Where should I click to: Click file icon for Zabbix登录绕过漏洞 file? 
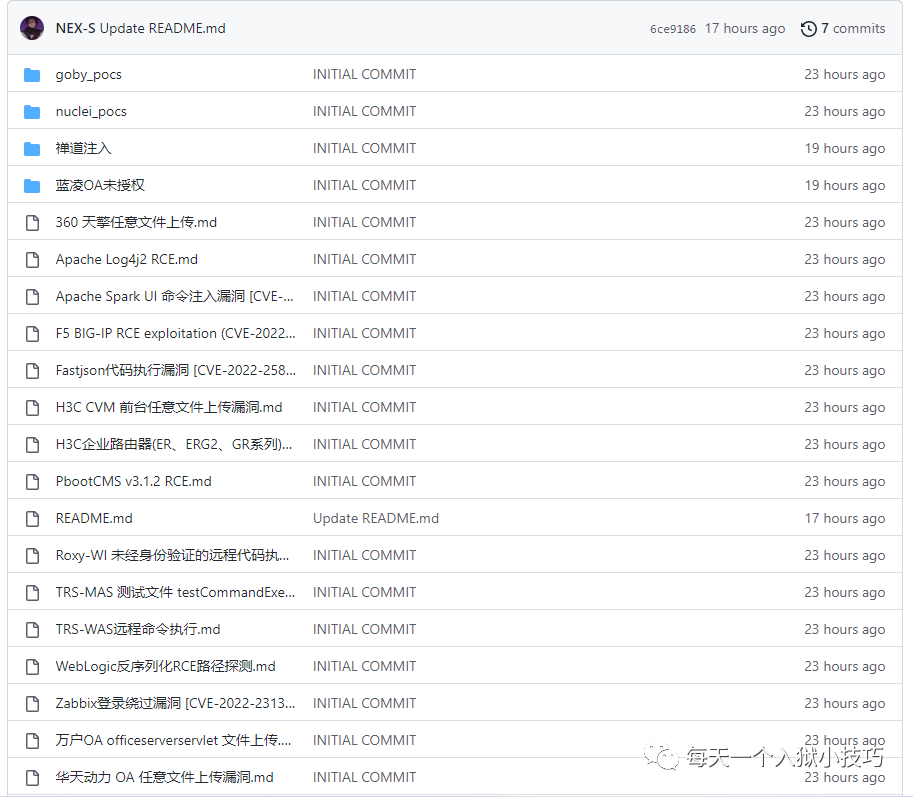click(x=33, y=704)
